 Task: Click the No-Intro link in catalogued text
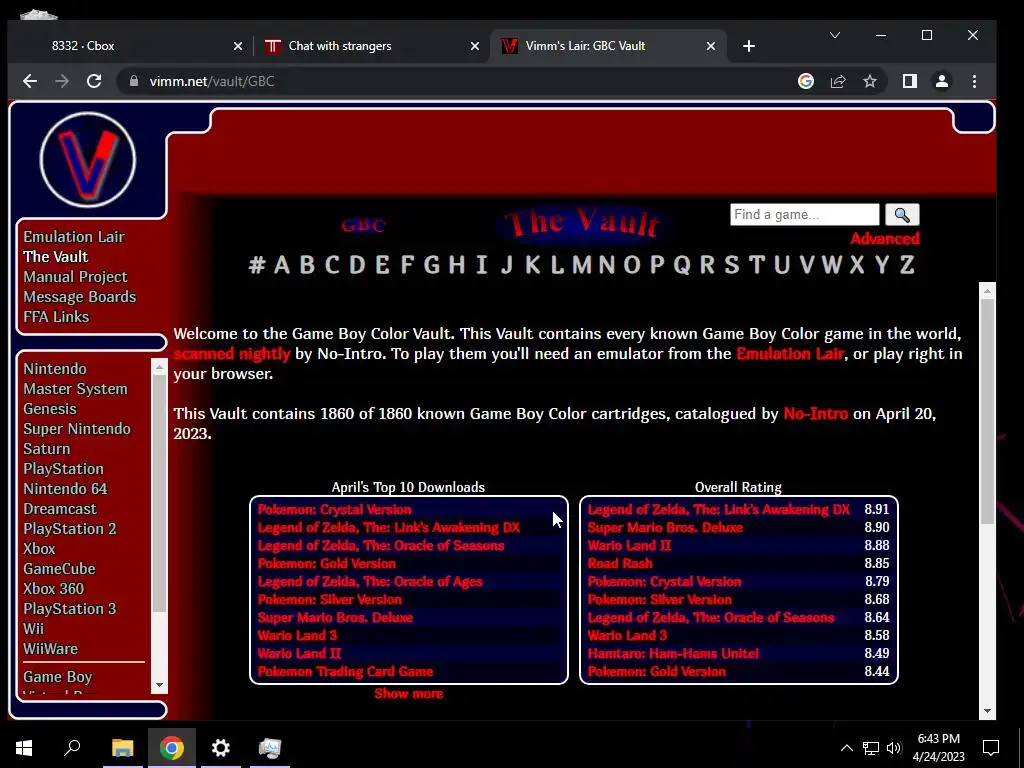(x=816, y=414)
